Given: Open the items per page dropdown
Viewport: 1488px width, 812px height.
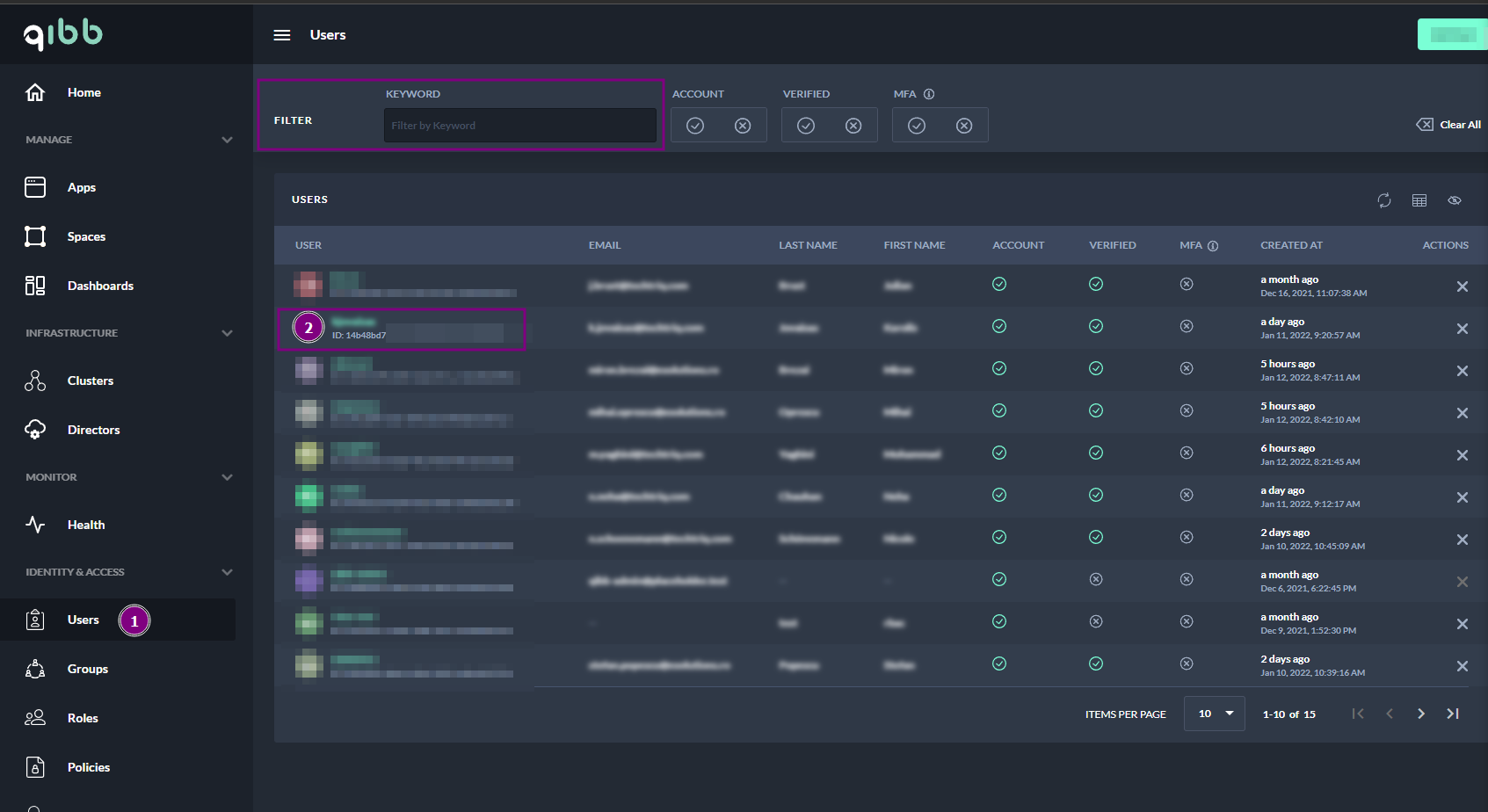Looking at the screenshot, I should 1215,714.
